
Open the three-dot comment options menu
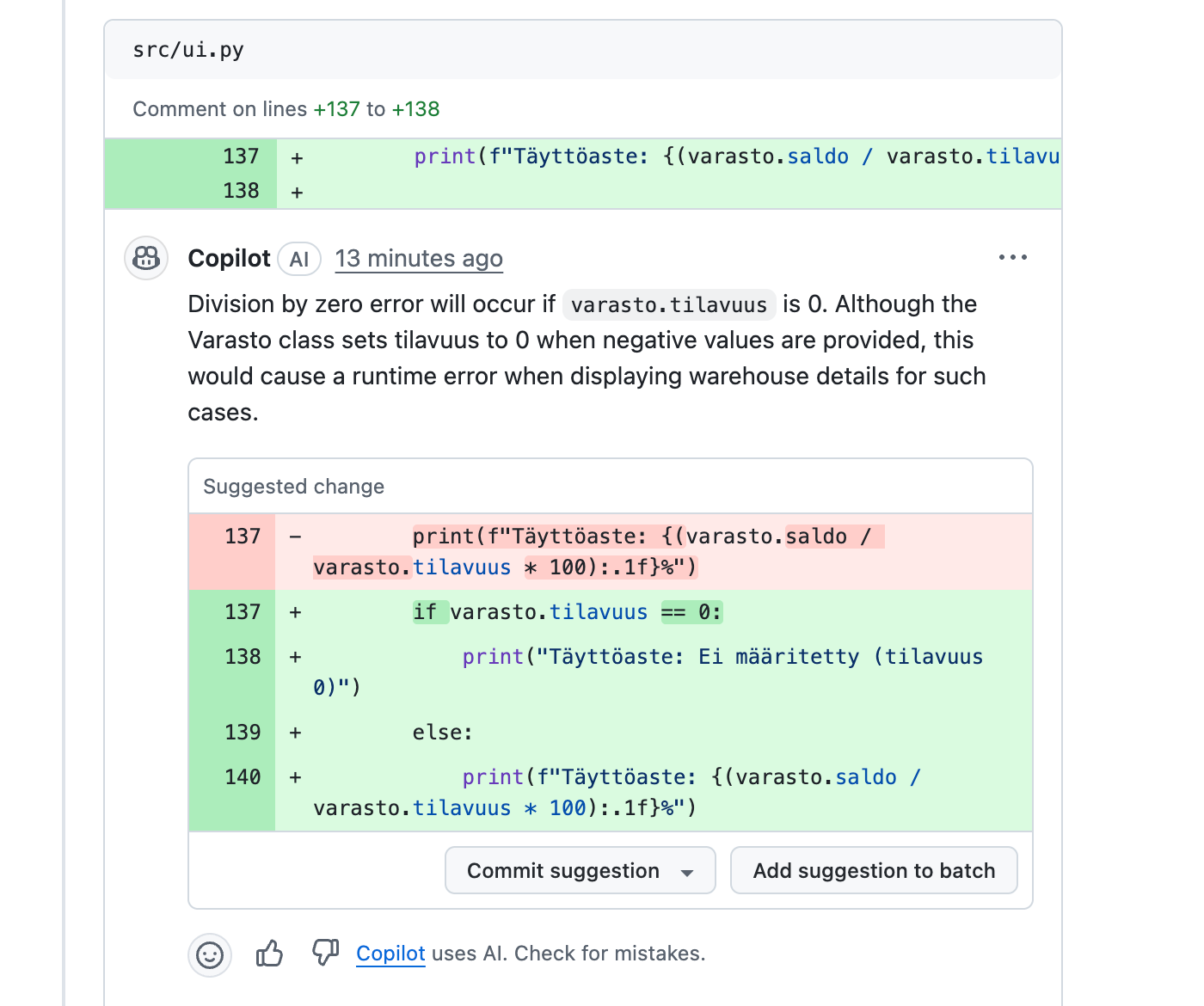(1012, 257)
